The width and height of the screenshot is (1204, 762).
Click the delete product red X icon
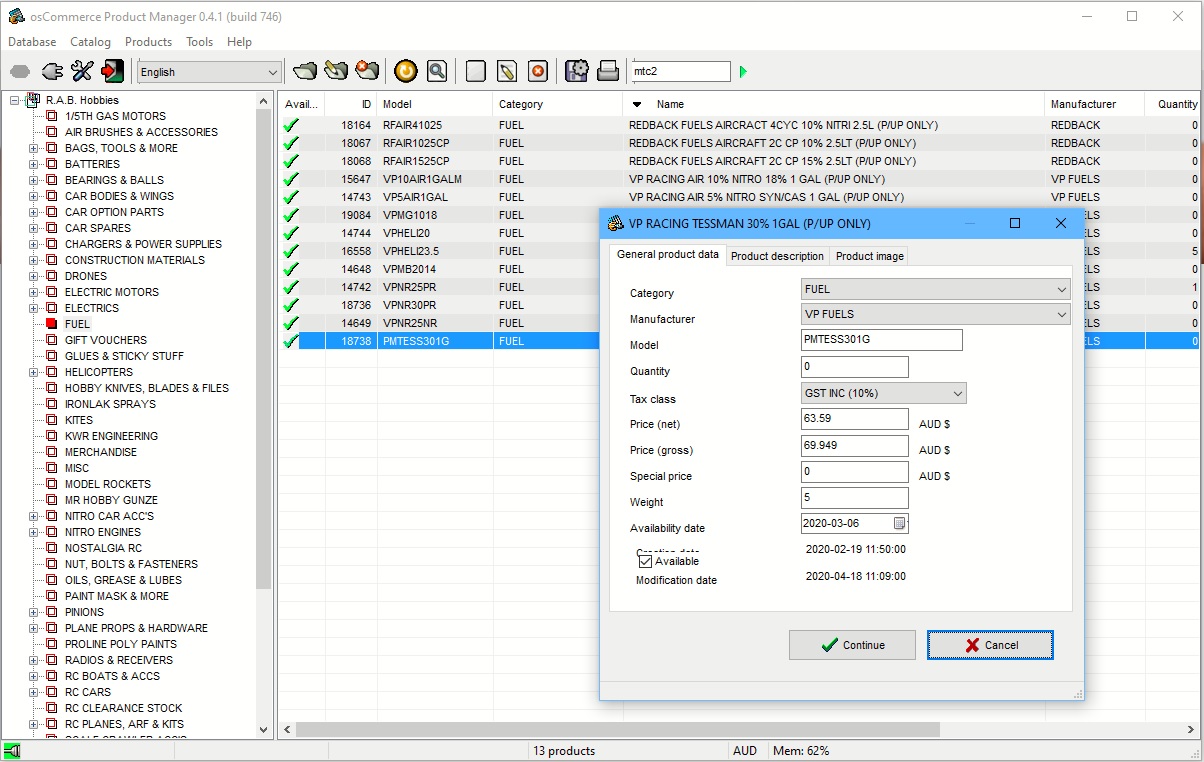click(x=538, y=71)
